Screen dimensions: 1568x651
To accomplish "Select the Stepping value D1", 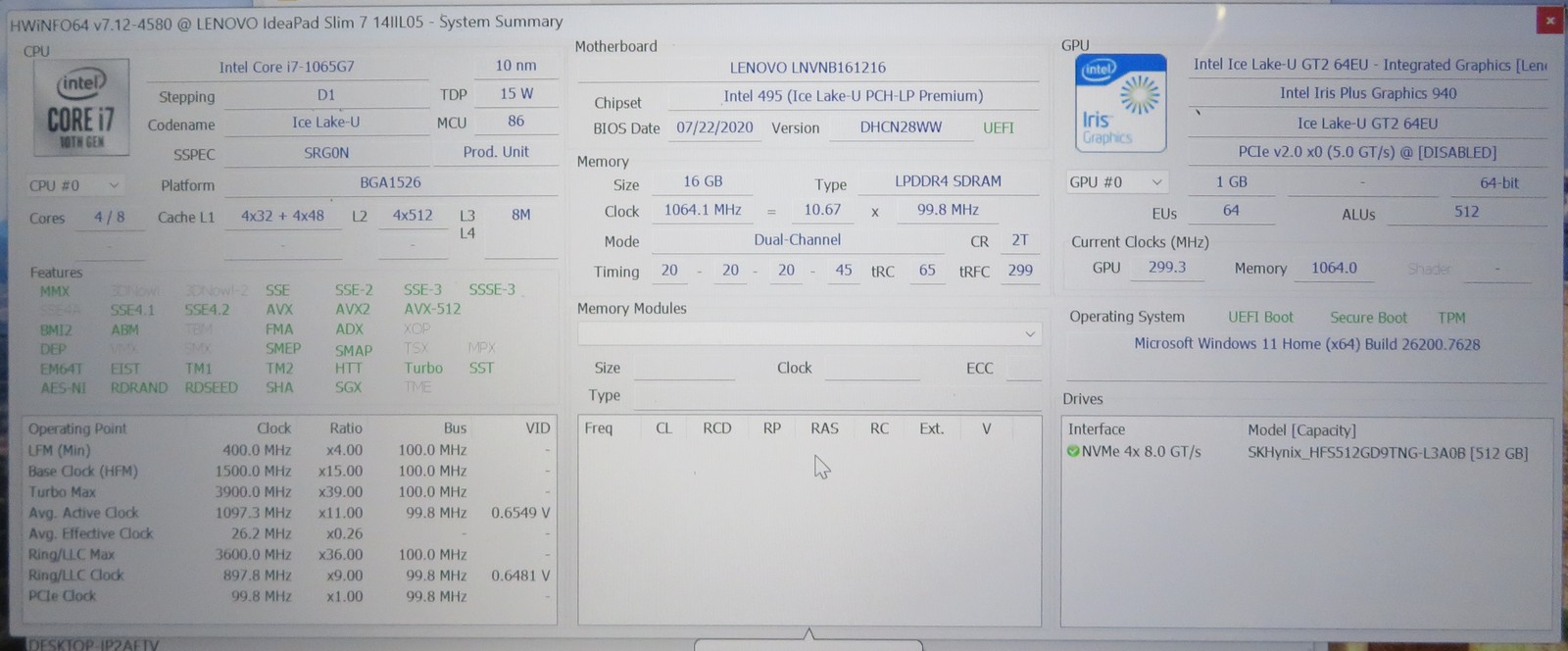I will tap(326, 95).
